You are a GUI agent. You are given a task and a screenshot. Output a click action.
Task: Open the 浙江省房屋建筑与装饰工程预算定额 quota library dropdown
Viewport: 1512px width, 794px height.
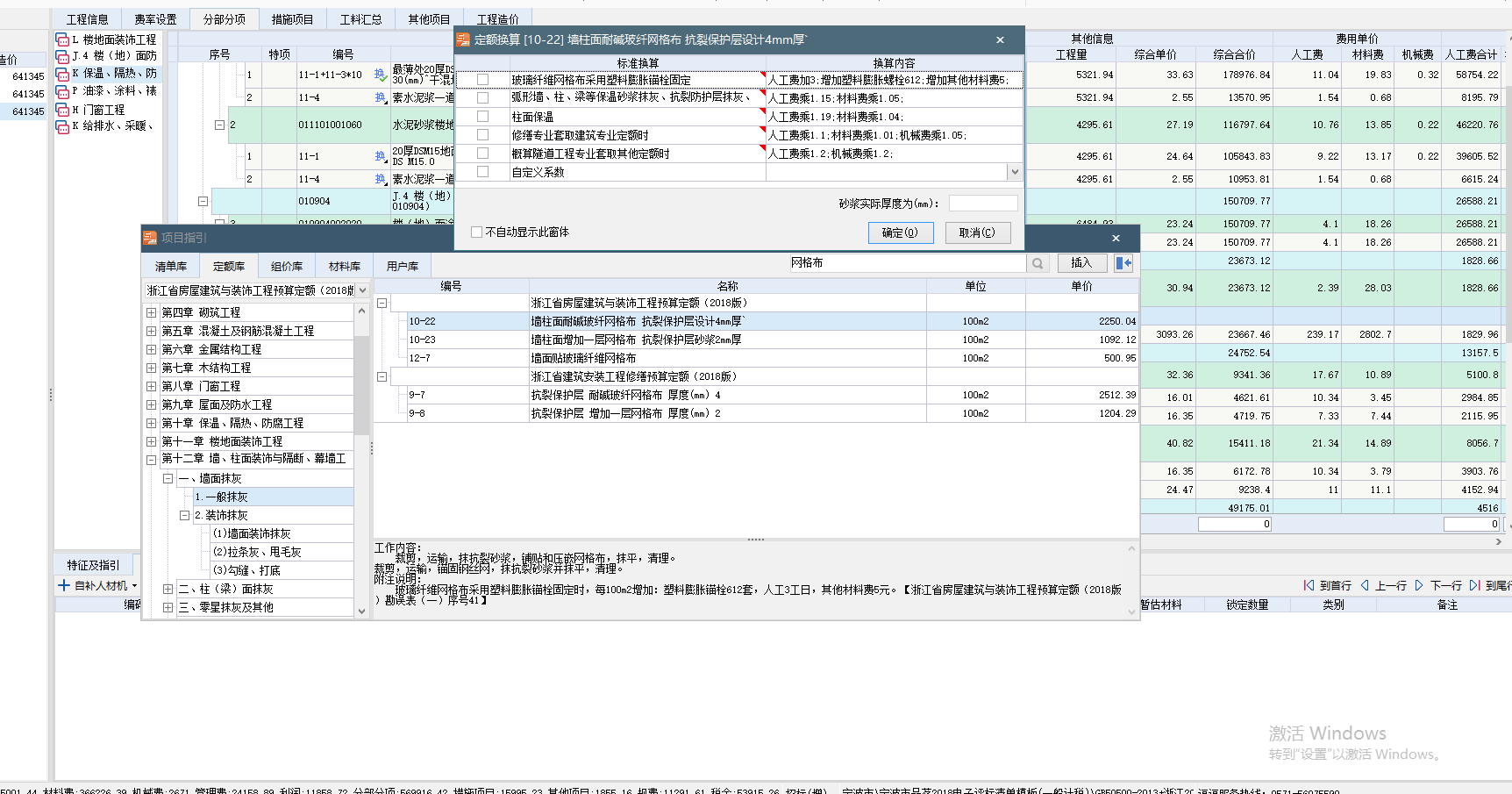[x=362, y=290]
